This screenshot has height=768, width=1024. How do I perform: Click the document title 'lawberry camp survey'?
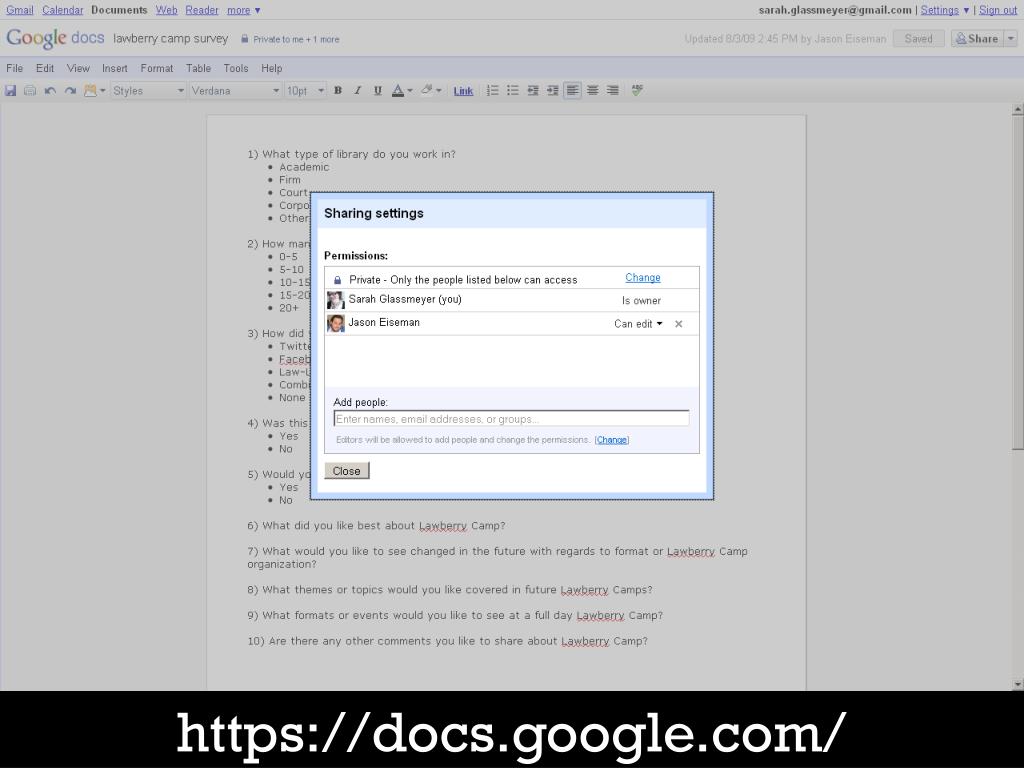click(x=170, y=39)
